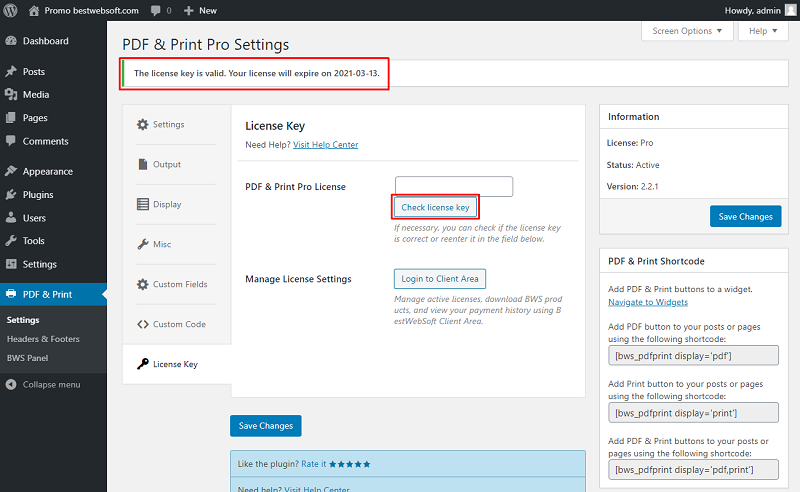Viewport: 800px width, 492px height.
Task: Click the admin avatar icon
Action: pyautogui.click(x=791, y=10)
